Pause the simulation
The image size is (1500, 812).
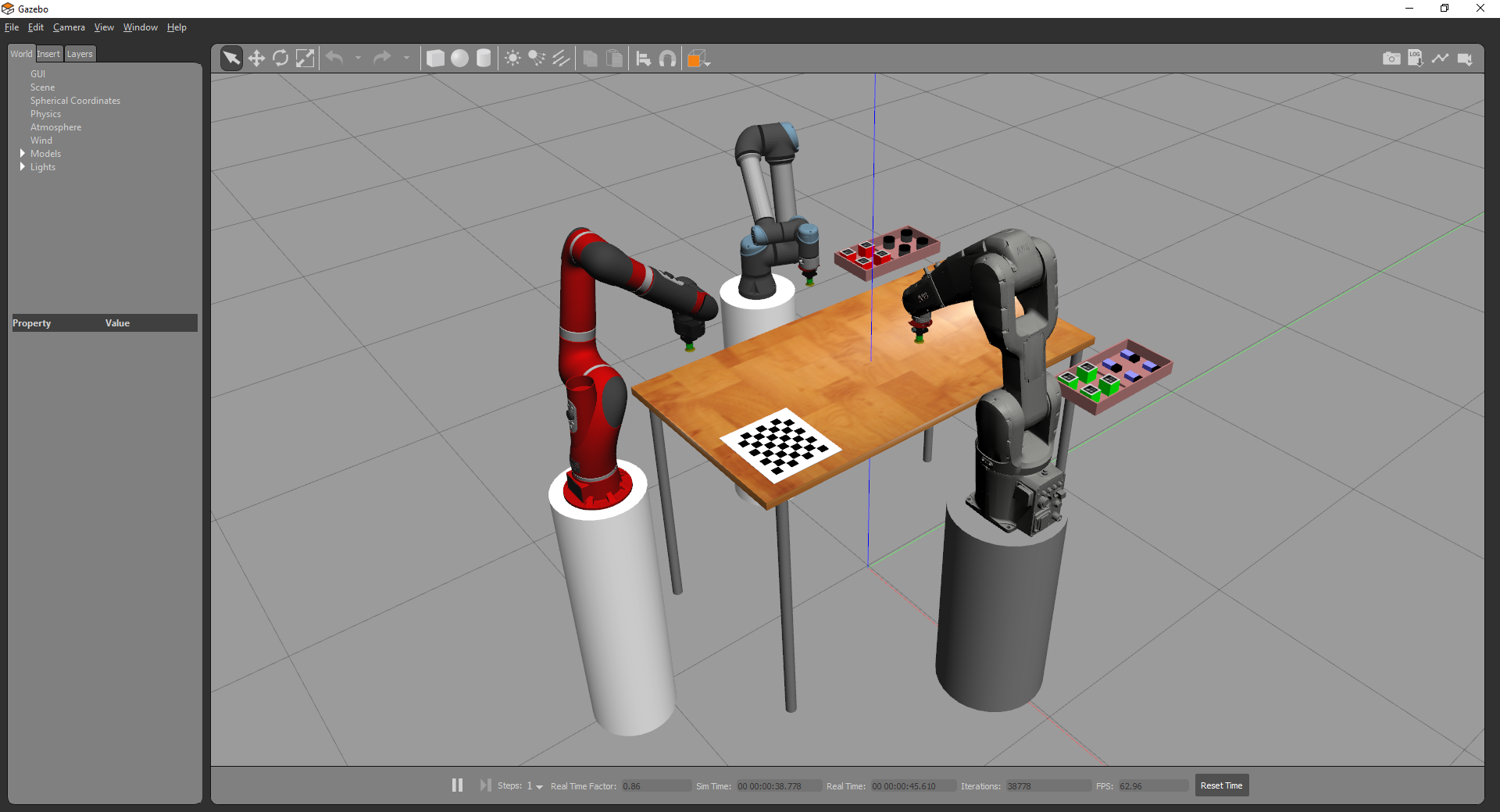[457, 785]
